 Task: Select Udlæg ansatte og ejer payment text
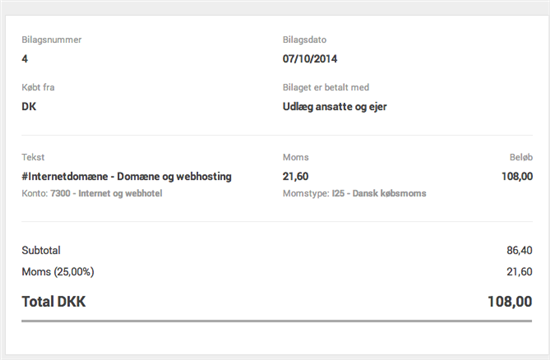(x=335, y=107)
